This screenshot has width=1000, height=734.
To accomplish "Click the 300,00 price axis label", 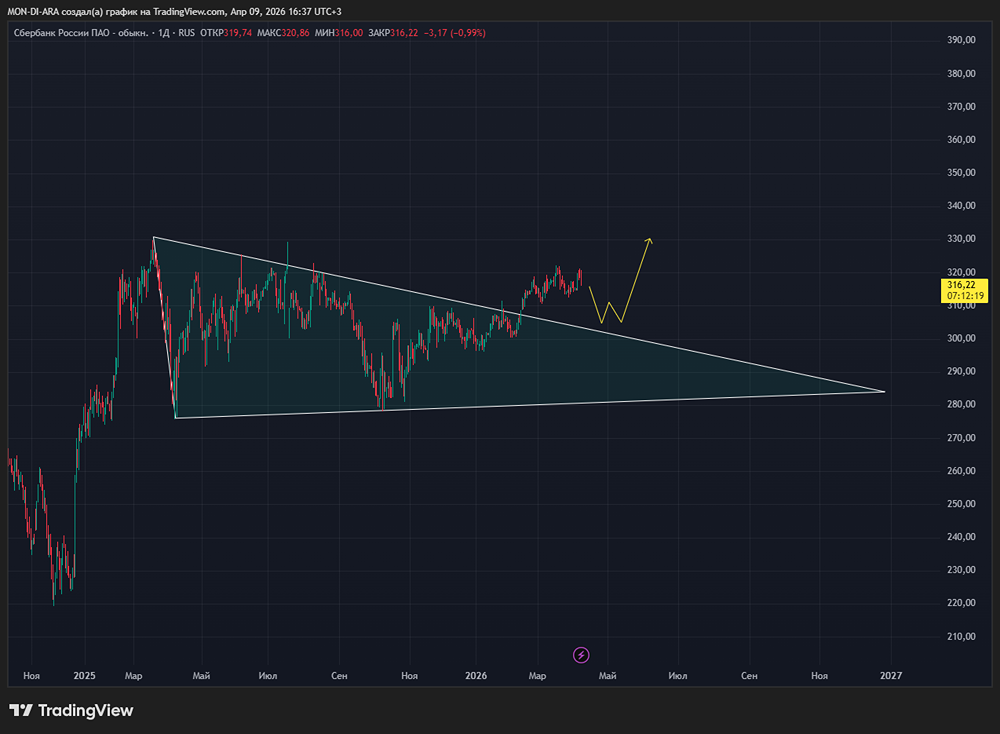I will point(961,338).
